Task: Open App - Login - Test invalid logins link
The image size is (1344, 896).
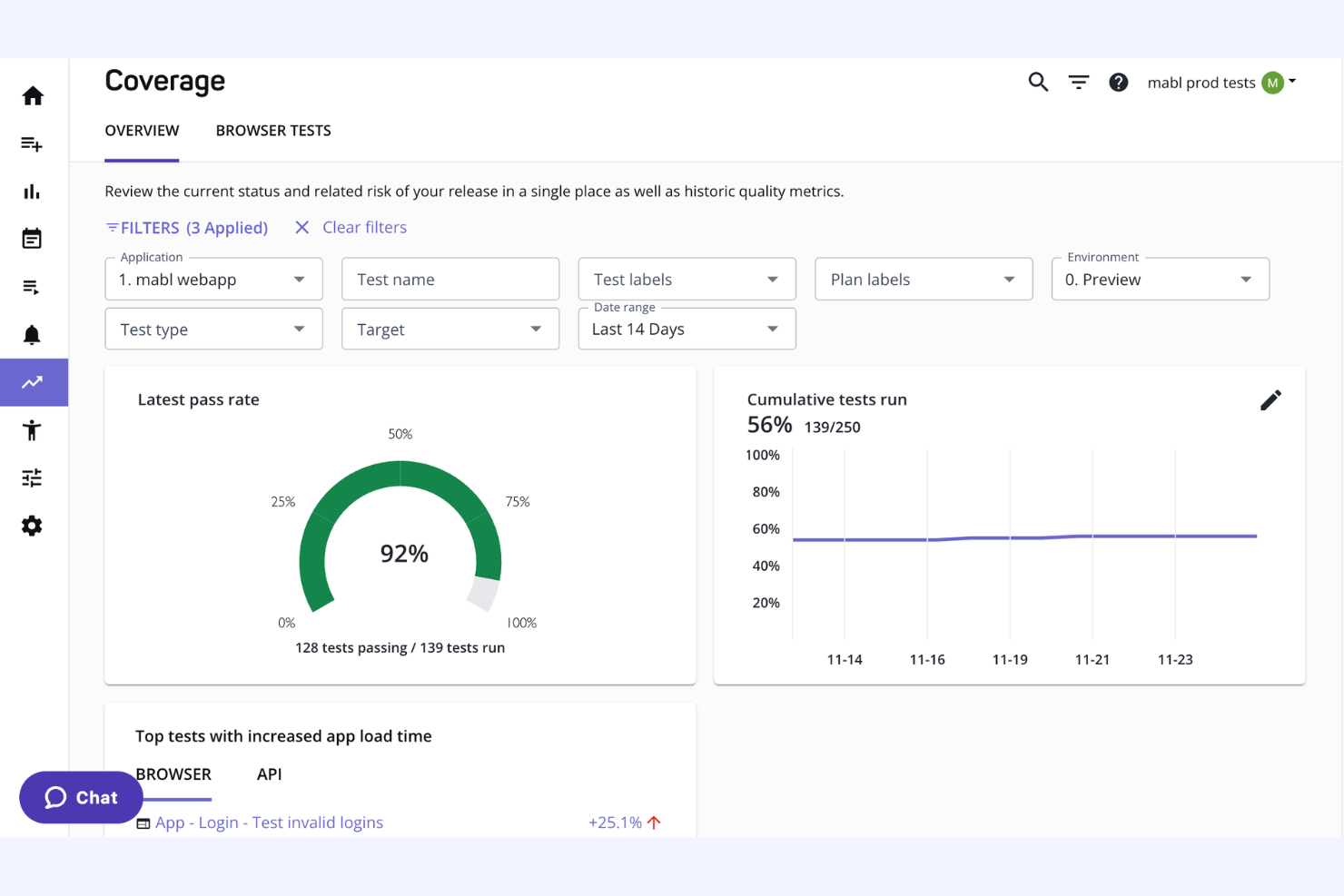Action: tap(269, 822)
